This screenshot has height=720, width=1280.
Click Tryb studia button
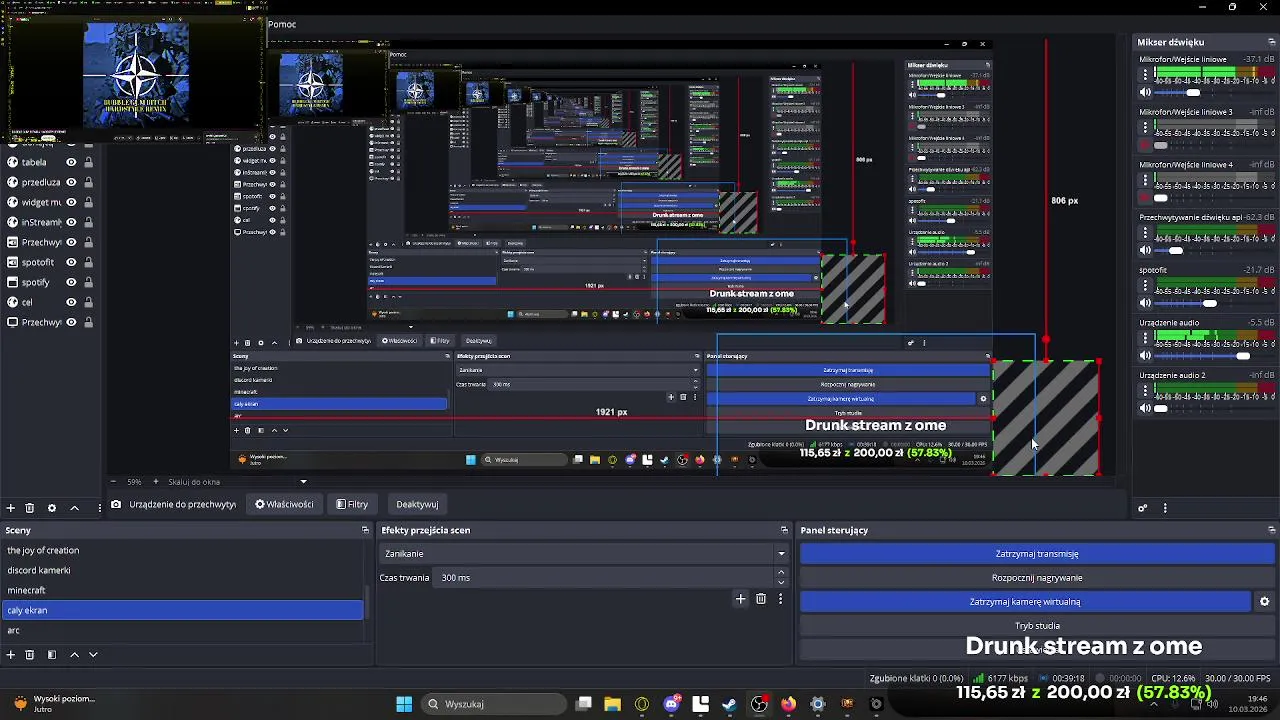[1037, 626]
